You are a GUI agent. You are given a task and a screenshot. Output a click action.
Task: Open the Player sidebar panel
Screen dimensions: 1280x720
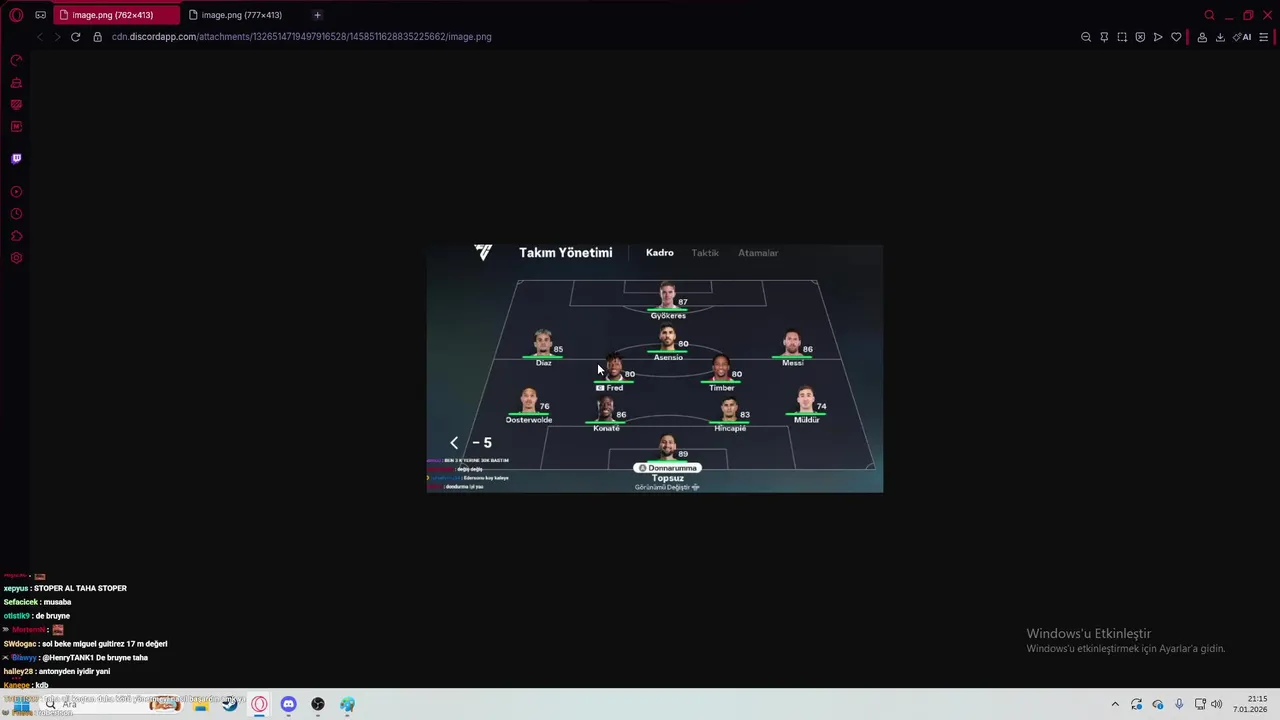(16, 192)
